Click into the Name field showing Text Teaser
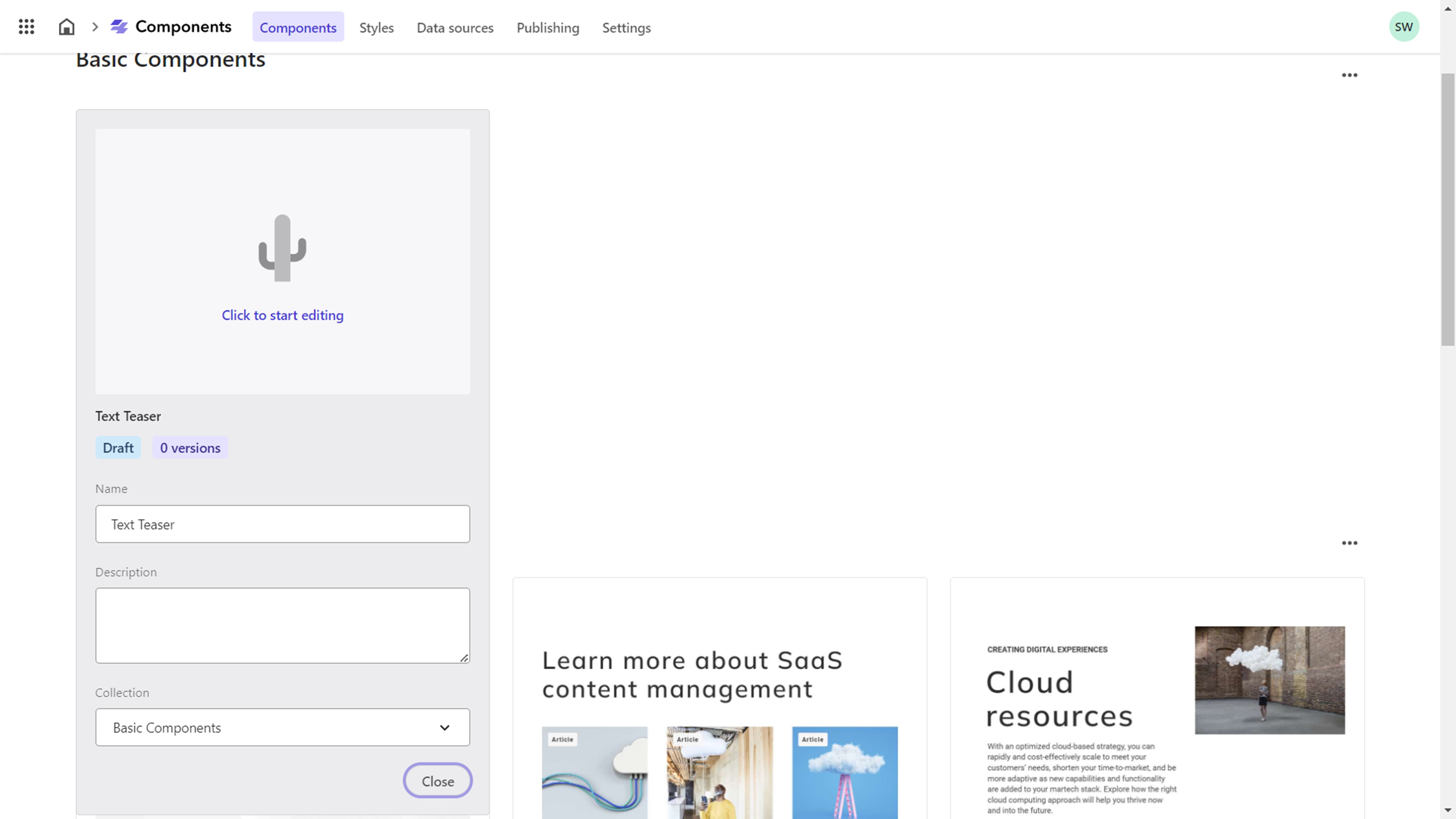 [282, 524]
